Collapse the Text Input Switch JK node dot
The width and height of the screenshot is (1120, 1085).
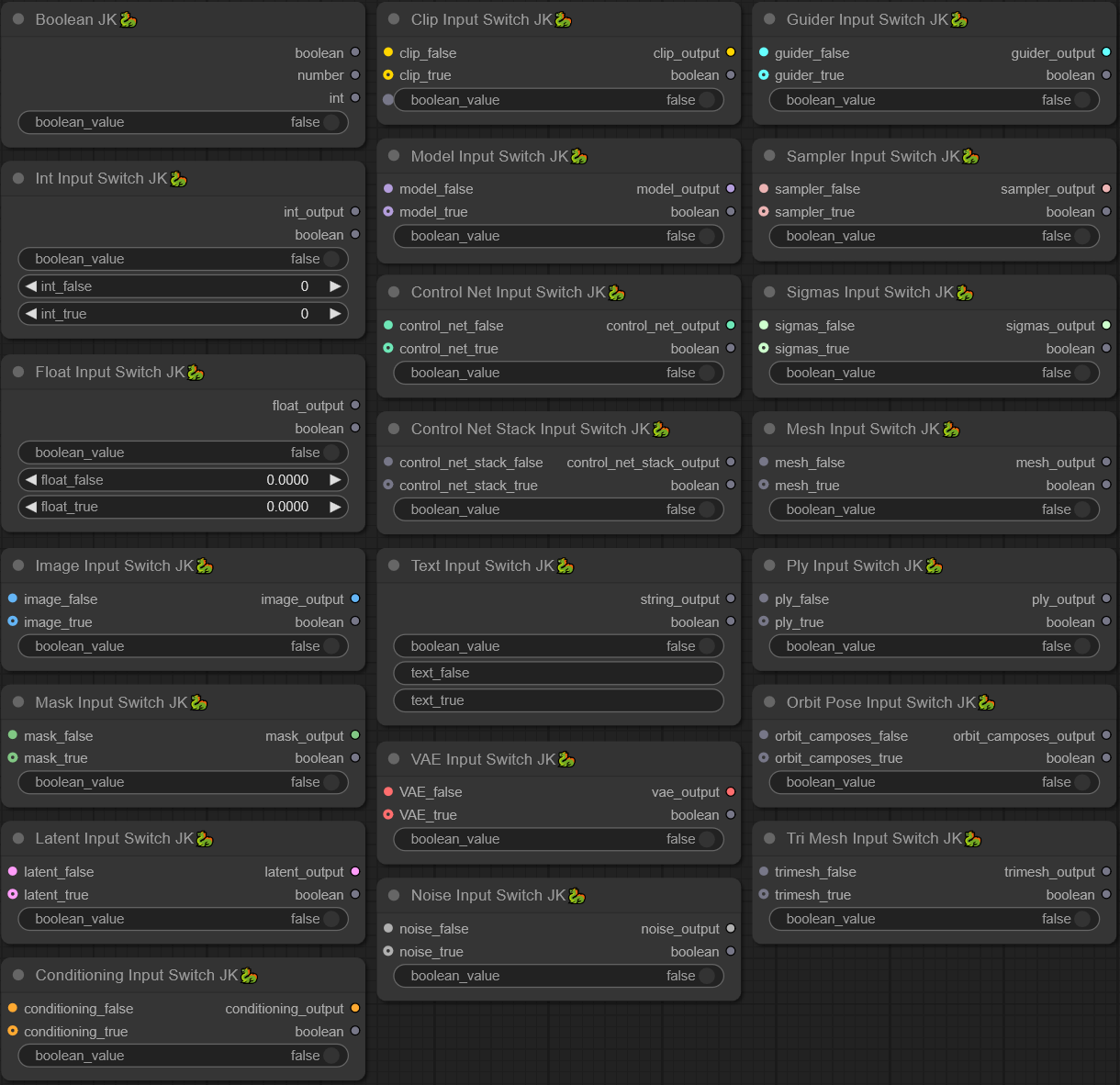click(394, 565)
